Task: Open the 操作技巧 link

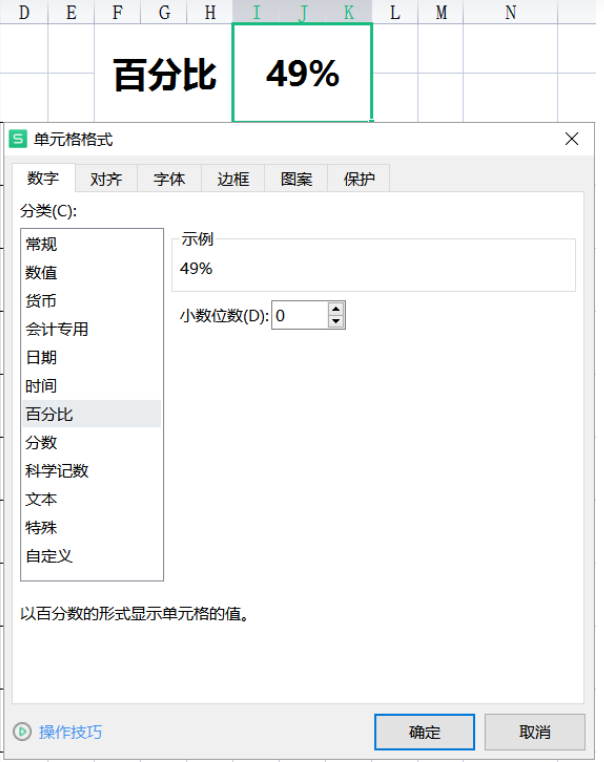Action: (70, 732)
